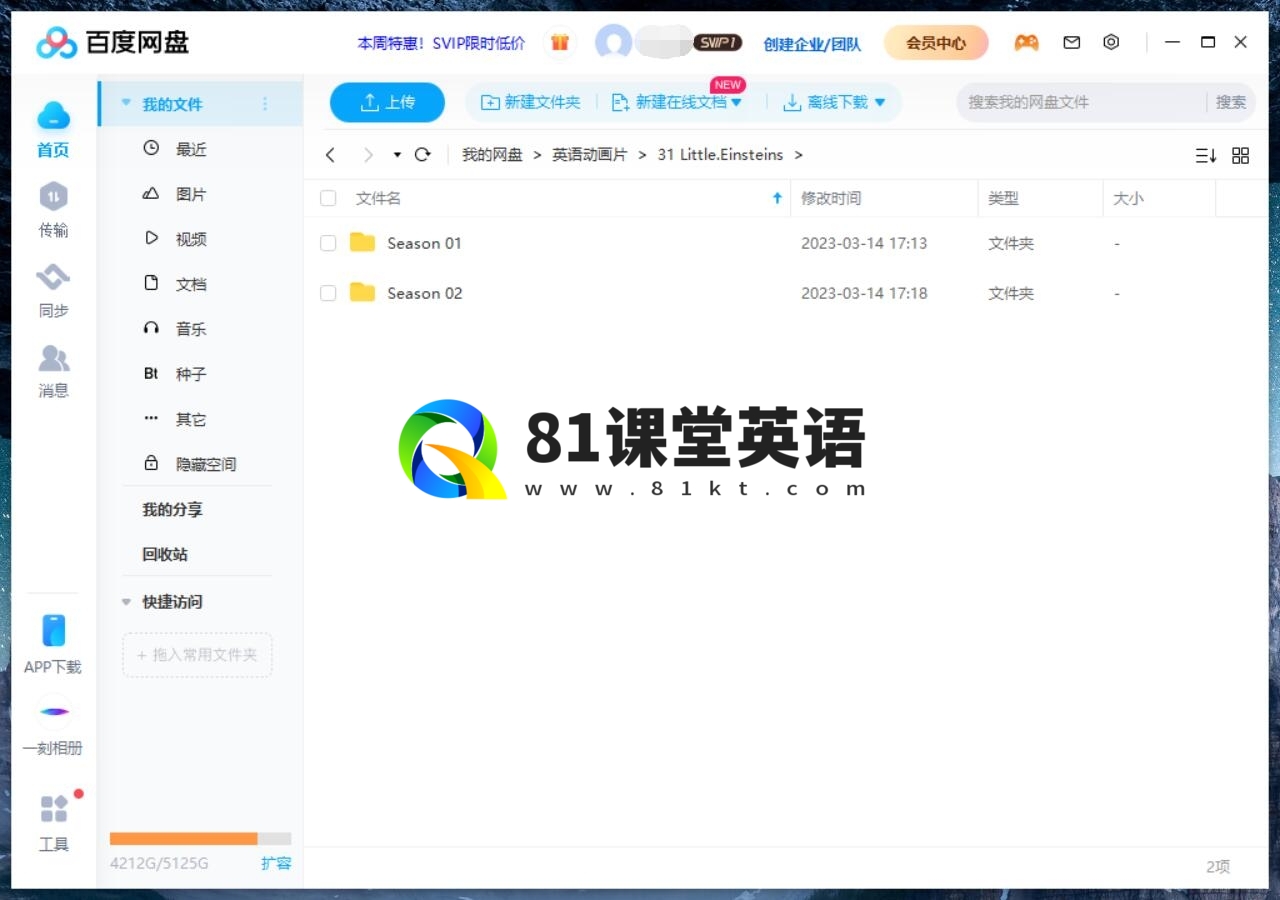
Task: Open the game controller icon
Action: 1026,43
